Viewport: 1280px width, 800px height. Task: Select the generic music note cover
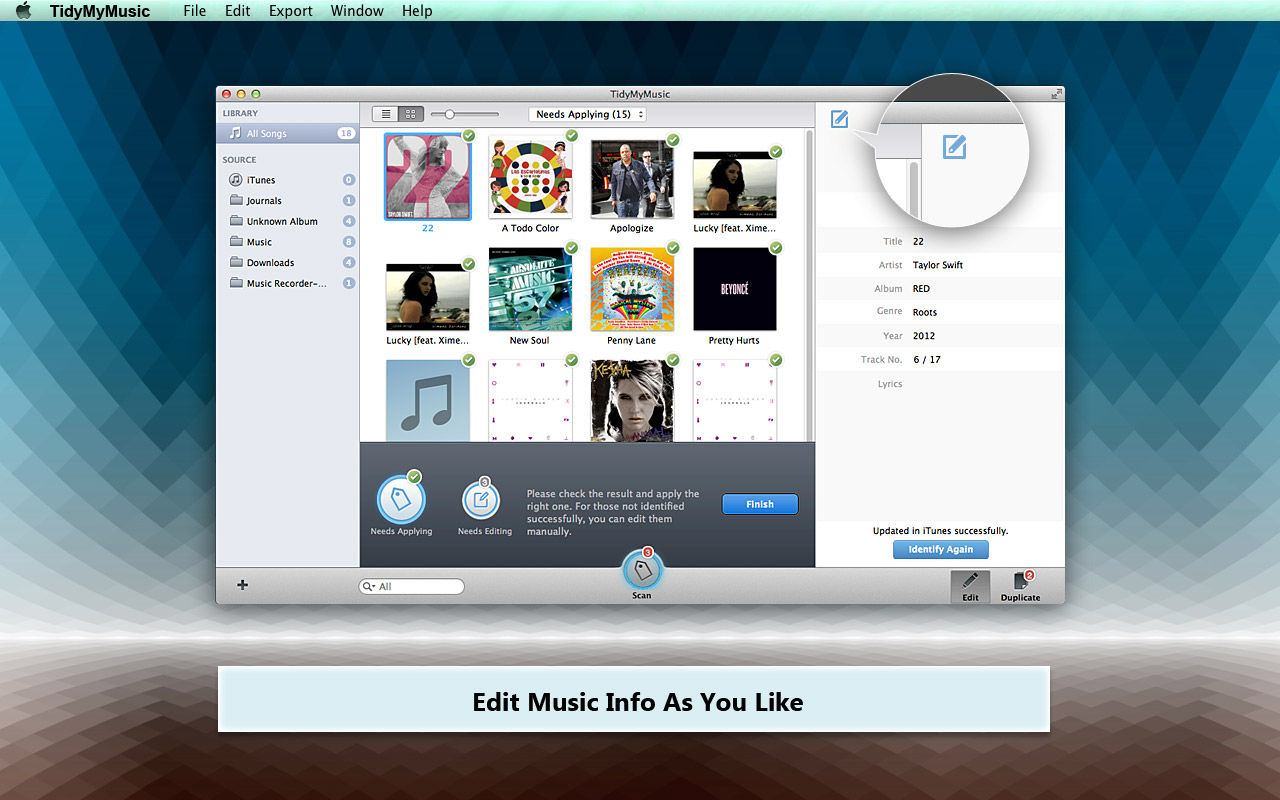pos(427,400)
